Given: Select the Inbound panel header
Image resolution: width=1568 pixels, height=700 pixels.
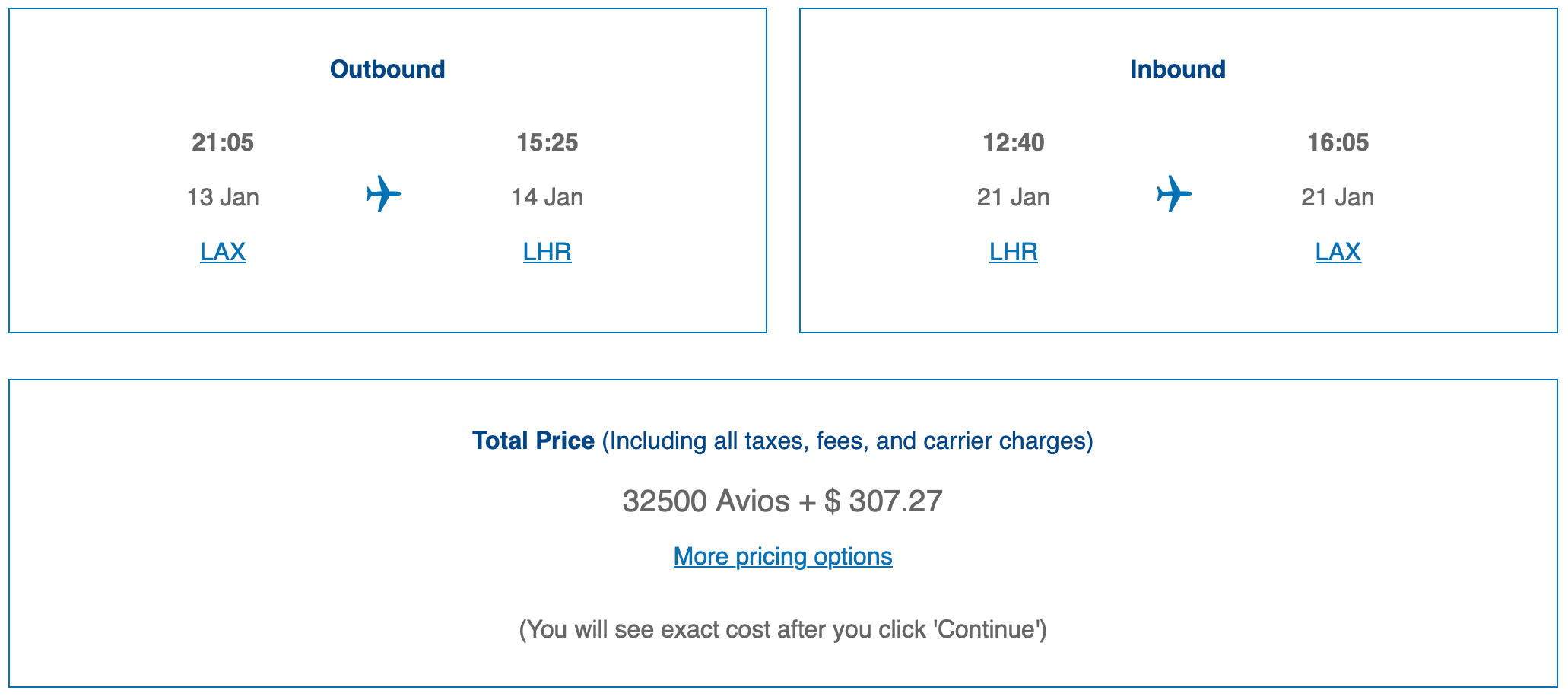Looking at the screenshot, I should pos(1178,68).
